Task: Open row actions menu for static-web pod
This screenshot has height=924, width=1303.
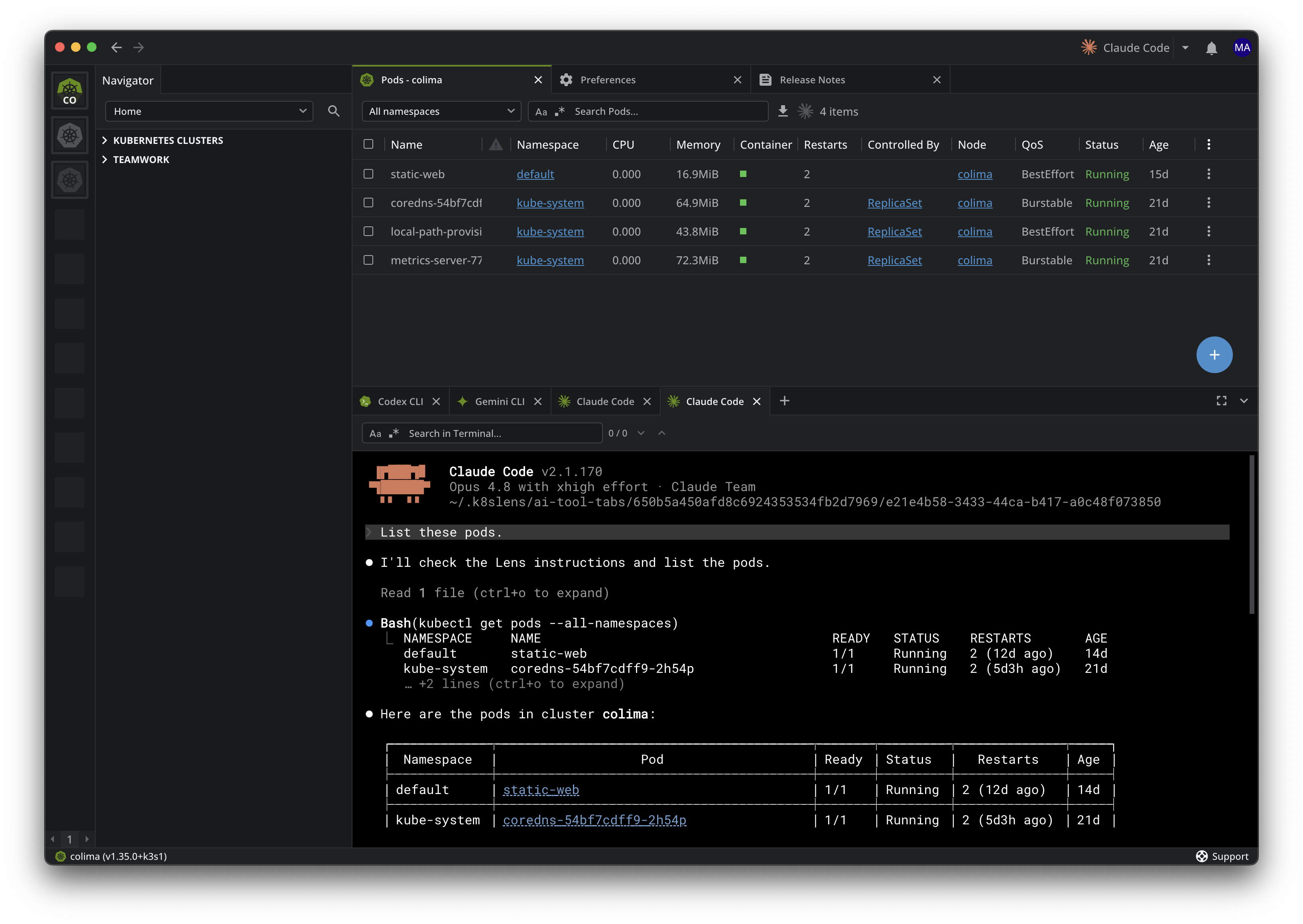Action: tap(1209, 174)
